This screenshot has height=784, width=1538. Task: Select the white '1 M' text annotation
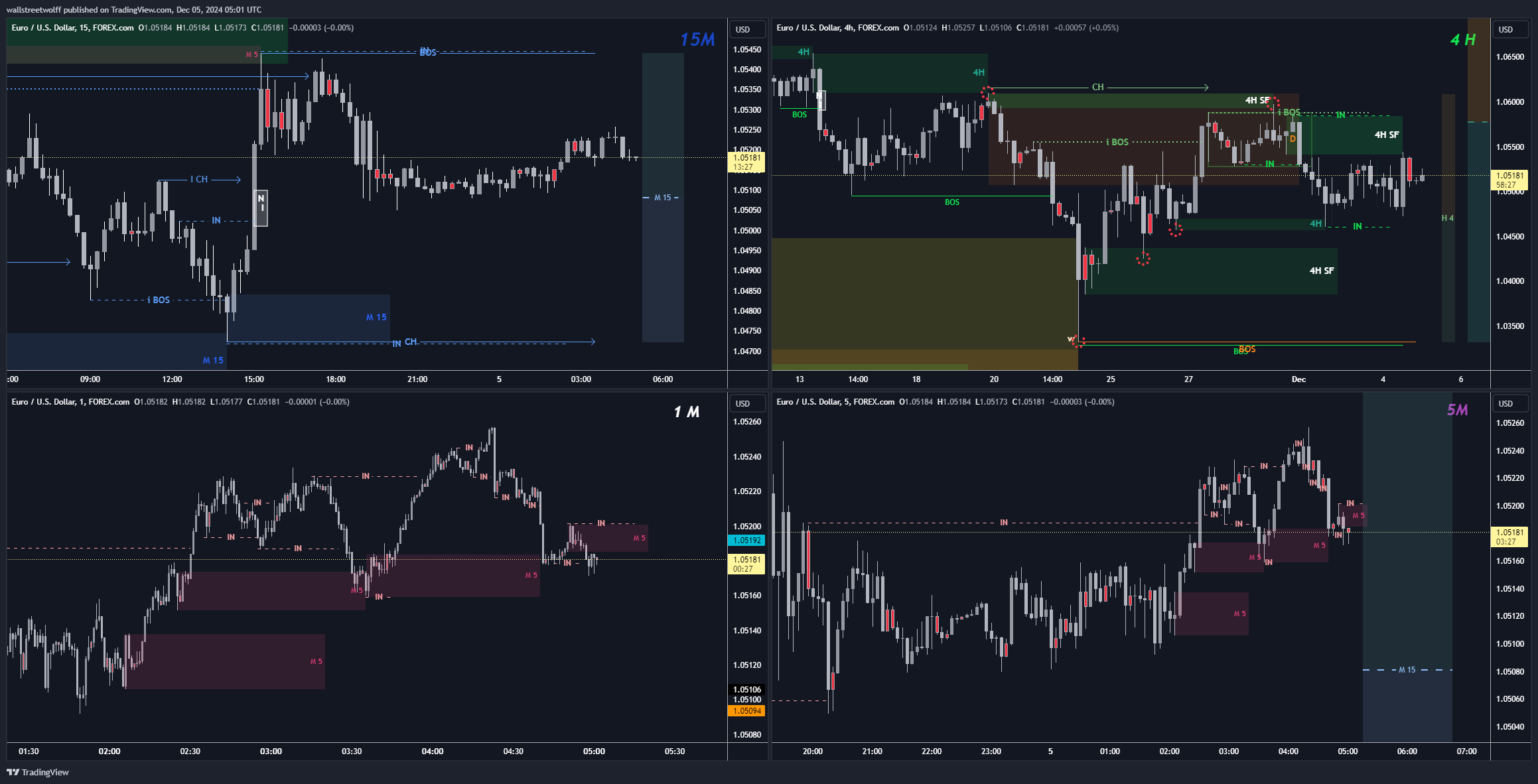coord(687,412)
